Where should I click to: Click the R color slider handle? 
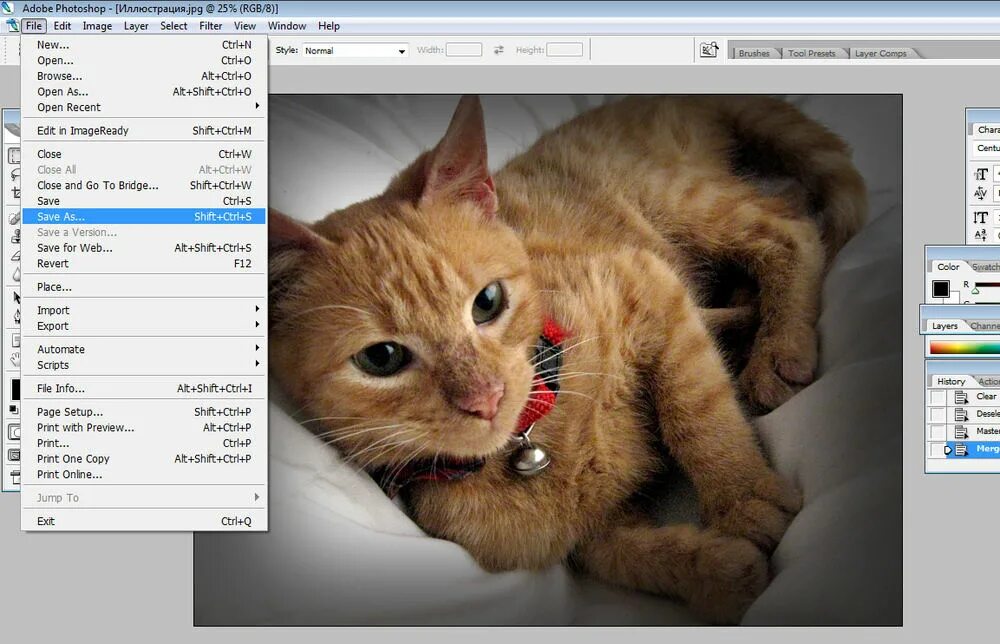tap(975, 291)
